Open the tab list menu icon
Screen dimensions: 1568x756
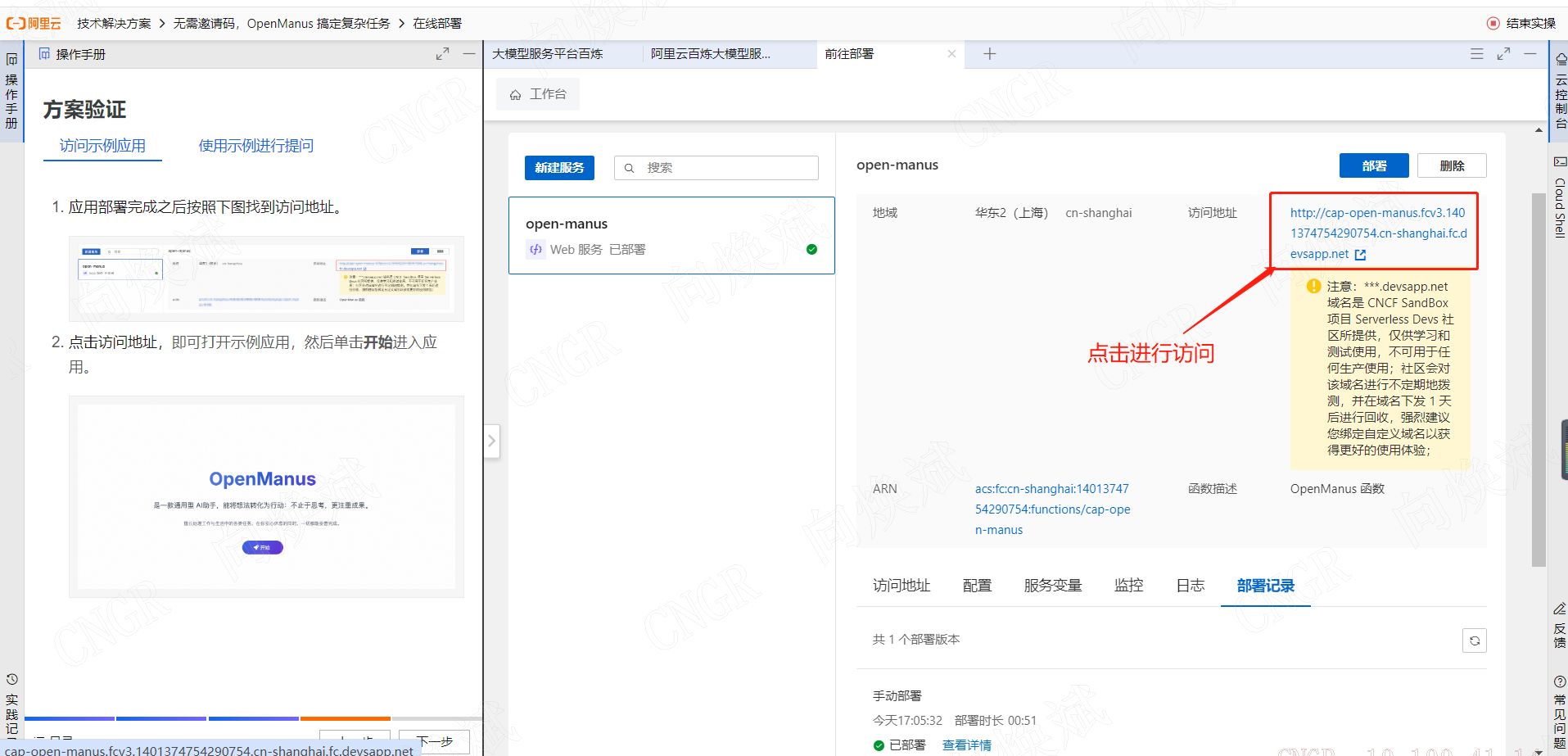pyautogui.click(x=1476, y=54)
